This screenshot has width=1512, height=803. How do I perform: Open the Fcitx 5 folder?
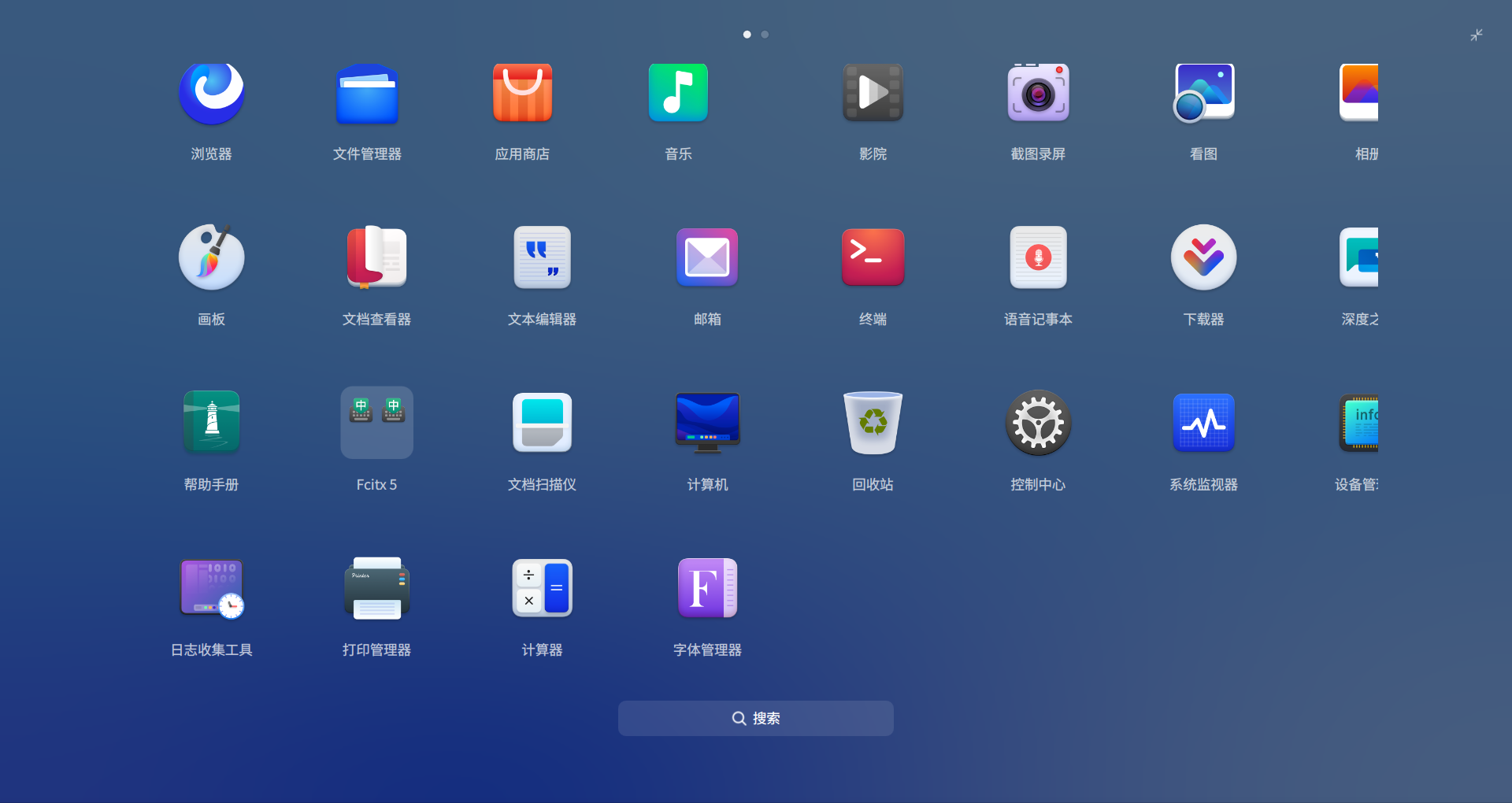(x=376, y=423)
